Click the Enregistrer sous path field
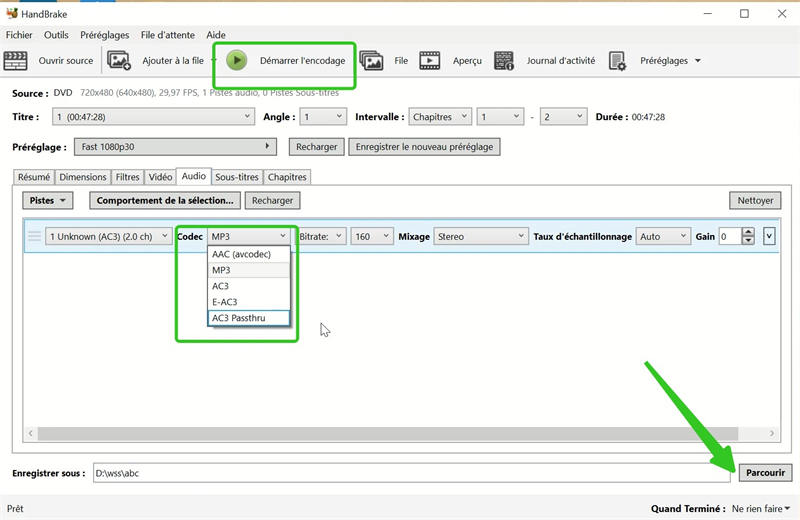The width and height of the screenshot is (800, 520). point(411,473)
